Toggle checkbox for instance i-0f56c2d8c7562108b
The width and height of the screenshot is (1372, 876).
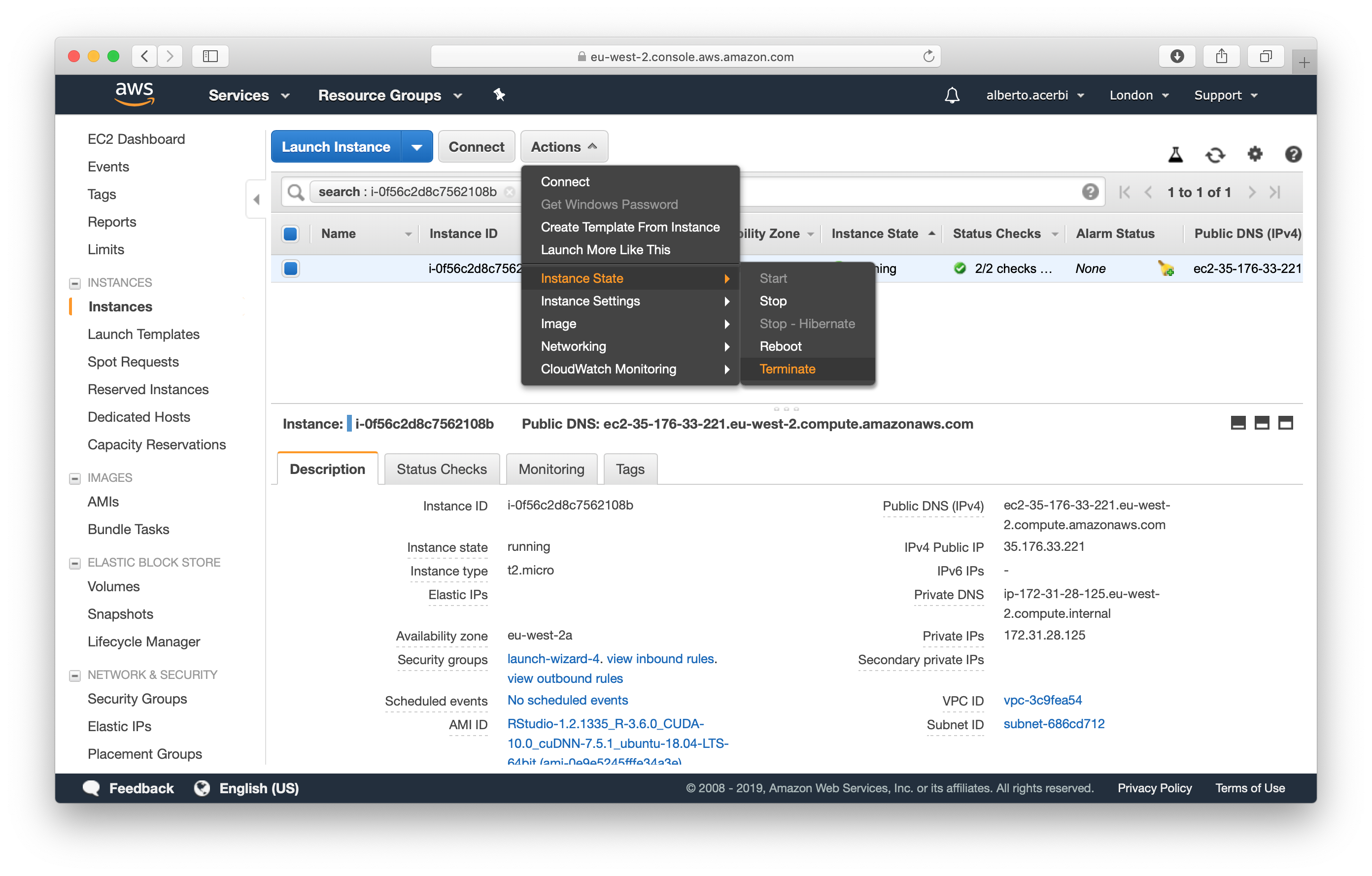290,268
